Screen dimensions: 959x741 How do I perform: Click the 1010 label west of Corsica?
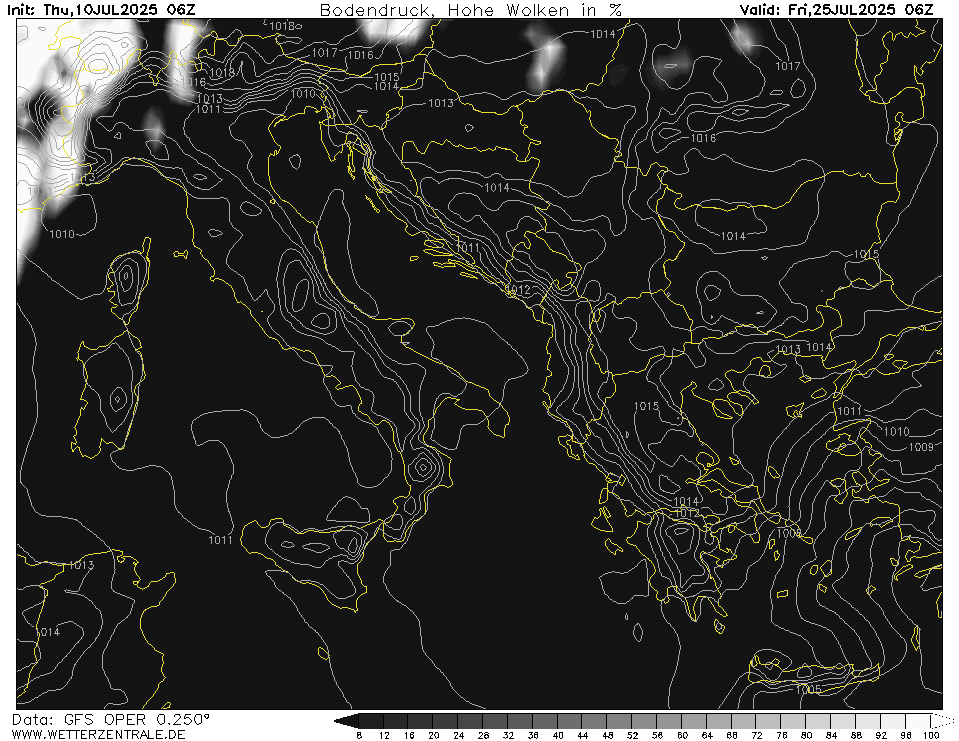[x=62, y=234]
